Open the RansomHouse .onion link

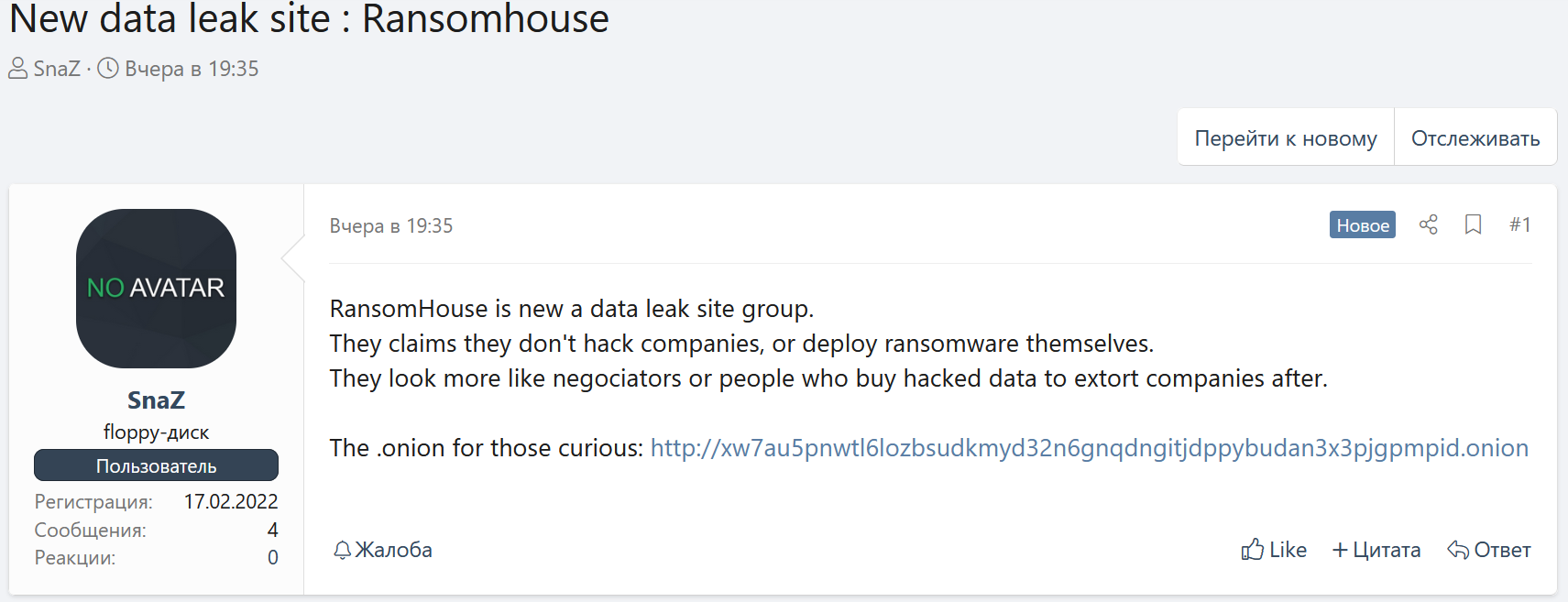click(1089, 447)
